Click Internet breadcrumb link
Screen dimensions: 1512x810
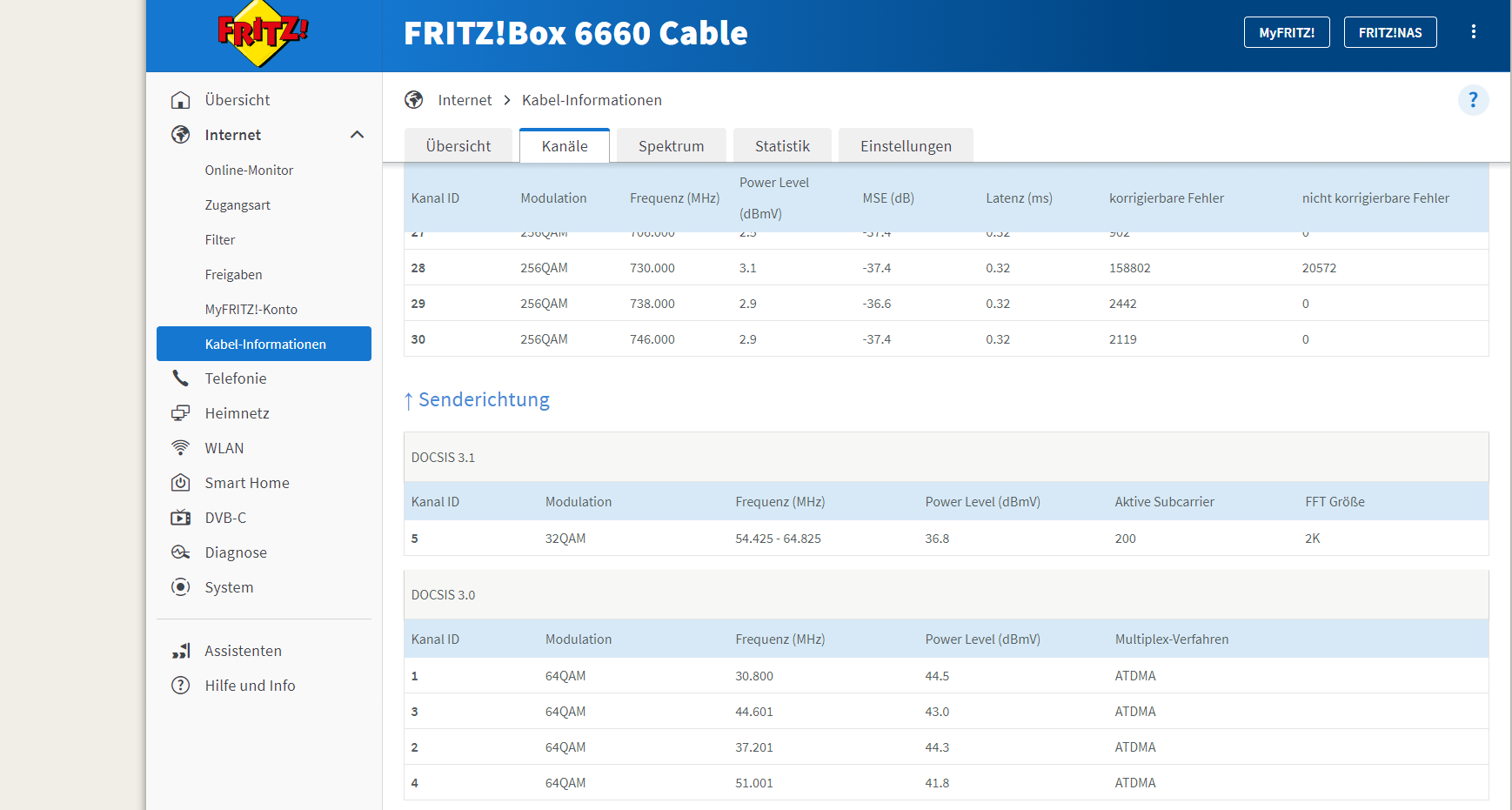coord(465,100)
